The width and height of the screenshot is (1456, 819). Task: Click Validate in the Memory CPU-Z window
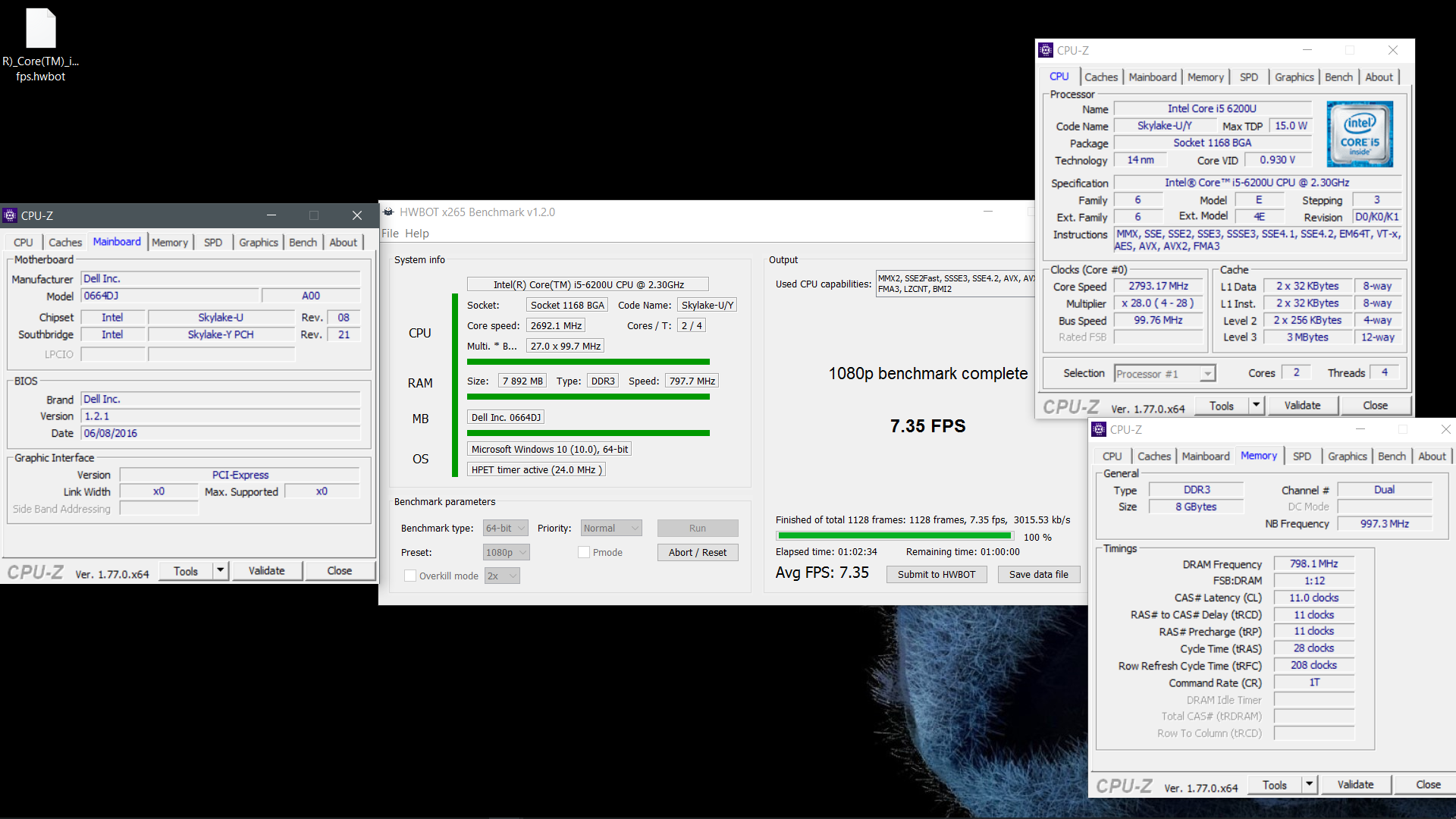pos(1356,784)
